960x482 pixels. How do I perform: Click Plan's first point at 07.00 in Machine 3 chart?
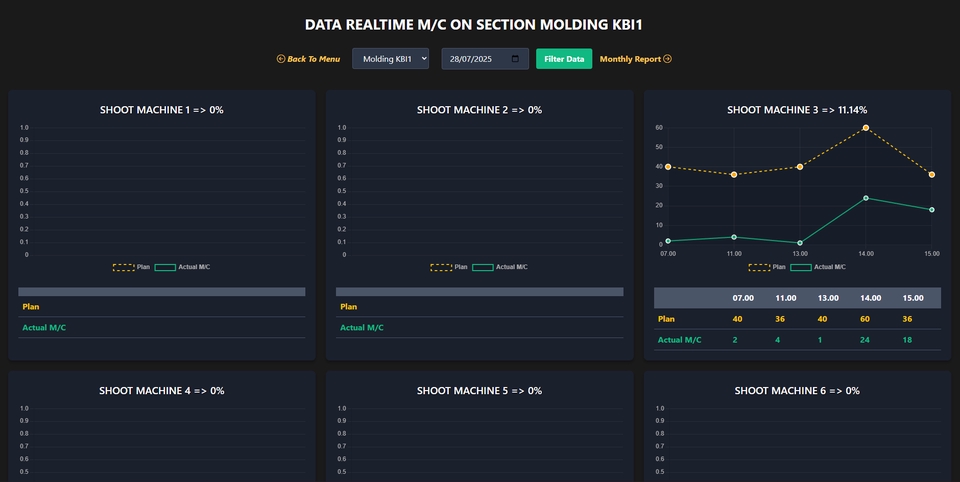pyautogui.click(x=668, y=167)
